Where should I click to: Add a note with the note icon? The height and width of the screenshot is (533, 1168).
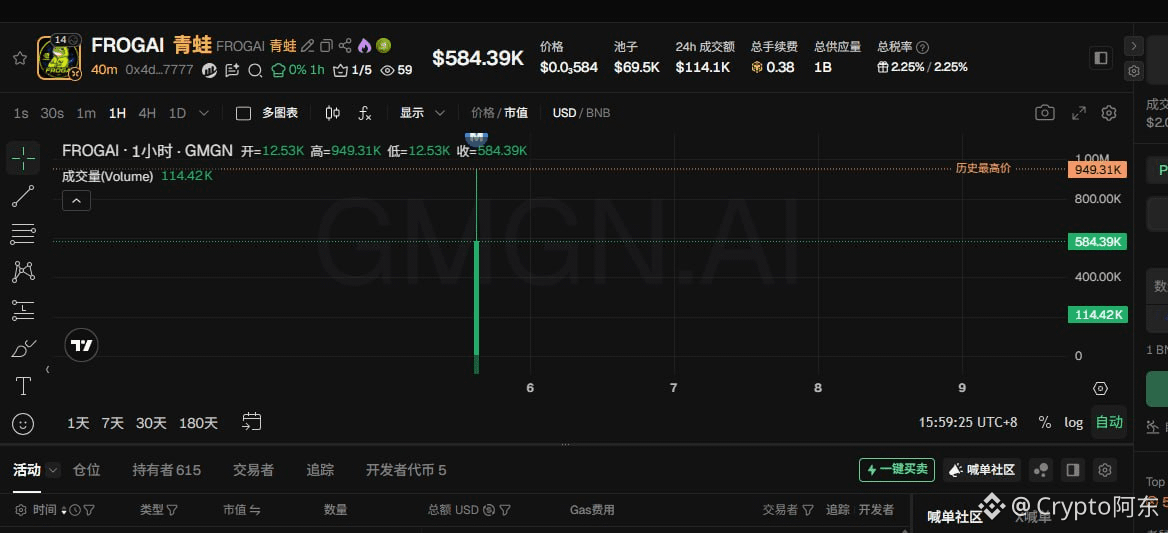point(232,70)
